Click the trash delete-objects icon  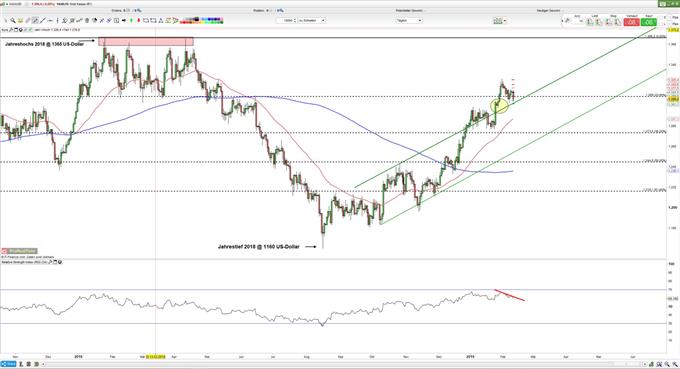pyautogui.click(x=87, y=20)
